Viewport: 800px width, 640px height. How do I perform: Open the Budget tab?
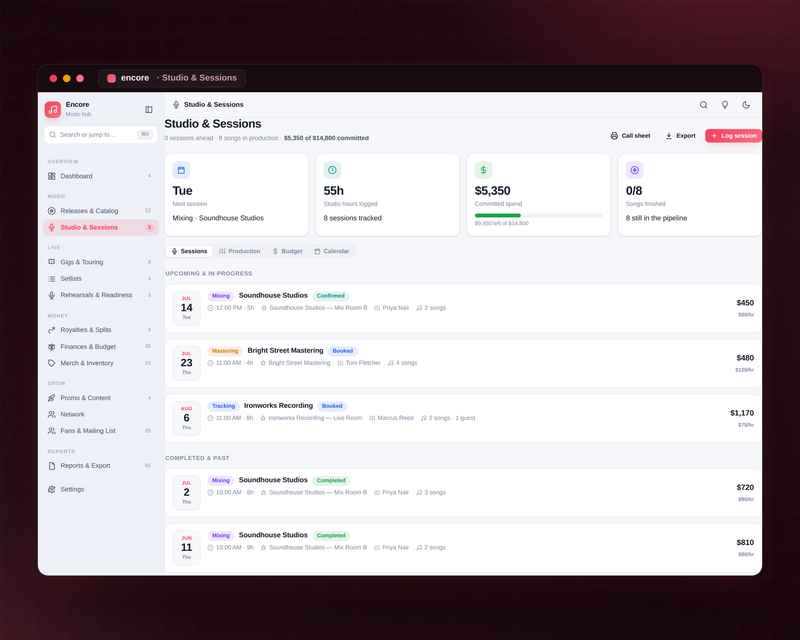point(287,251)
